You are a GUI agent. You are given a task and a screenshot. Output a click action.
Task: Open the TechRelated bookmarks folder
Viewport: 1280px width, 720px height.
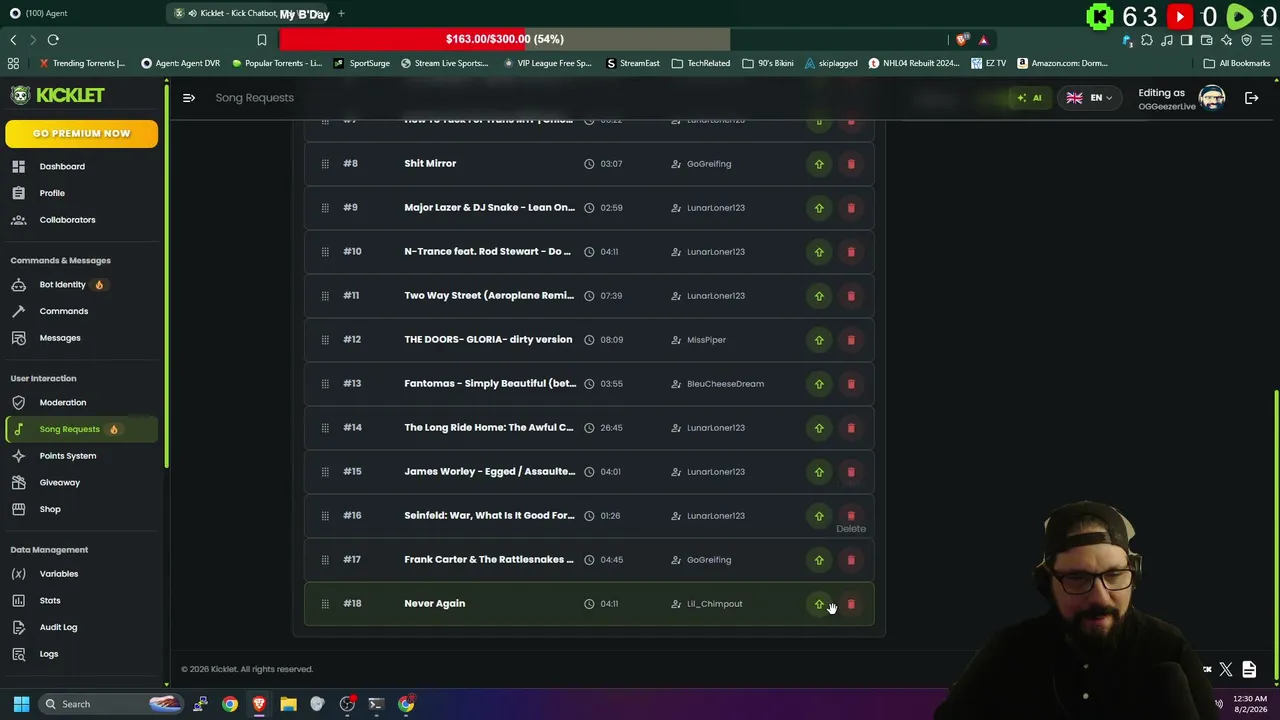click(x=701, y=63)
